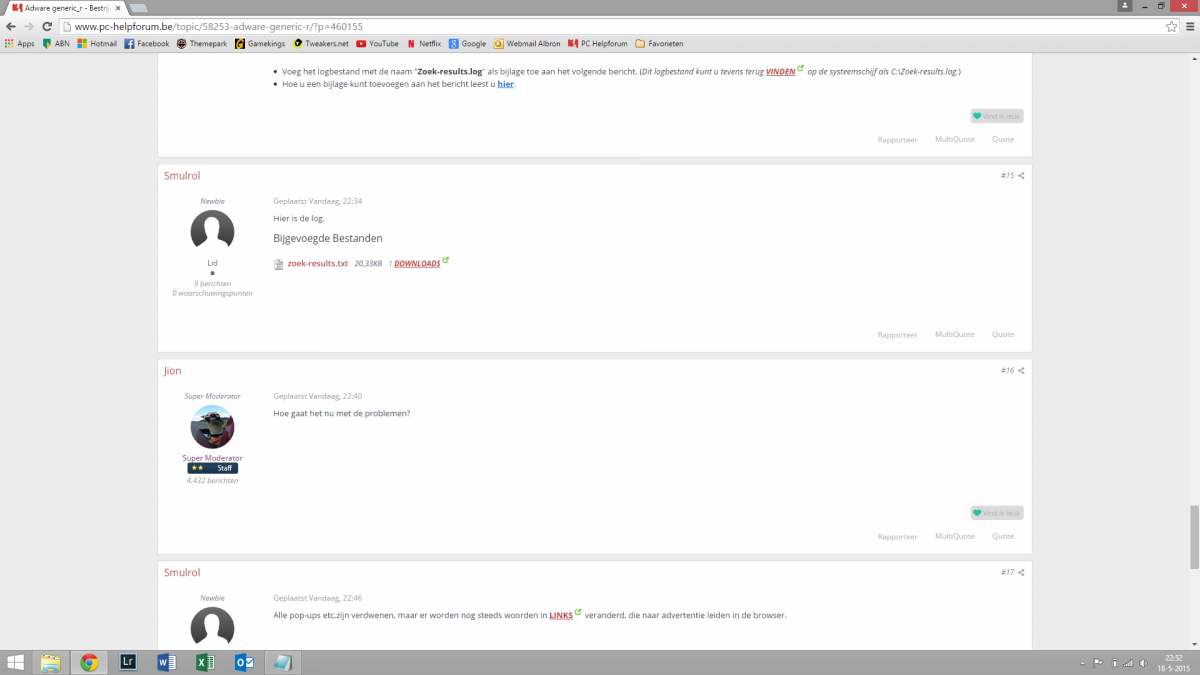1200x675 pixels.
Task: Open a new browser tab
Action: click(138, 8)
